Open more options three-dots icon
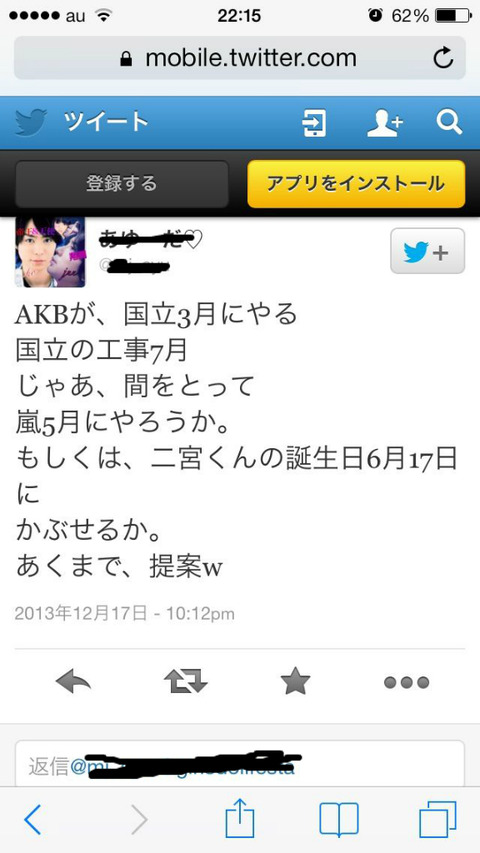This screenshot has height=853, width=480. [x=407, y=682]
